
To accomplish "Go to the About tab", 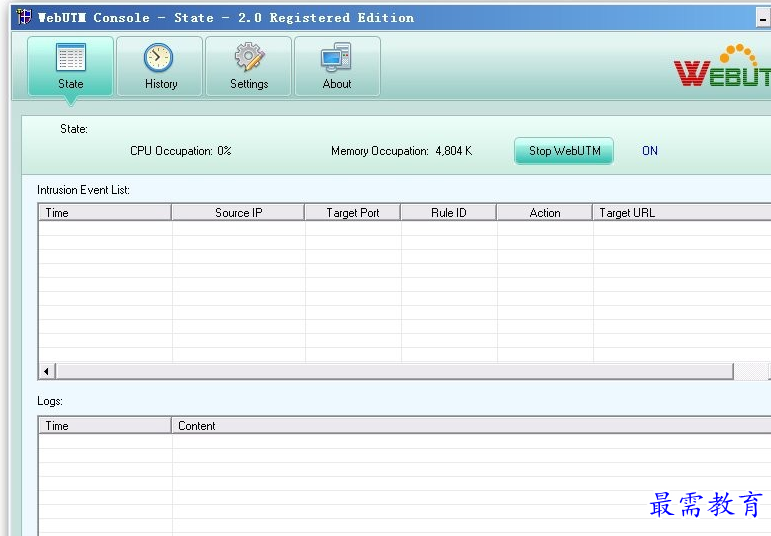I will (x=337, y=66).
